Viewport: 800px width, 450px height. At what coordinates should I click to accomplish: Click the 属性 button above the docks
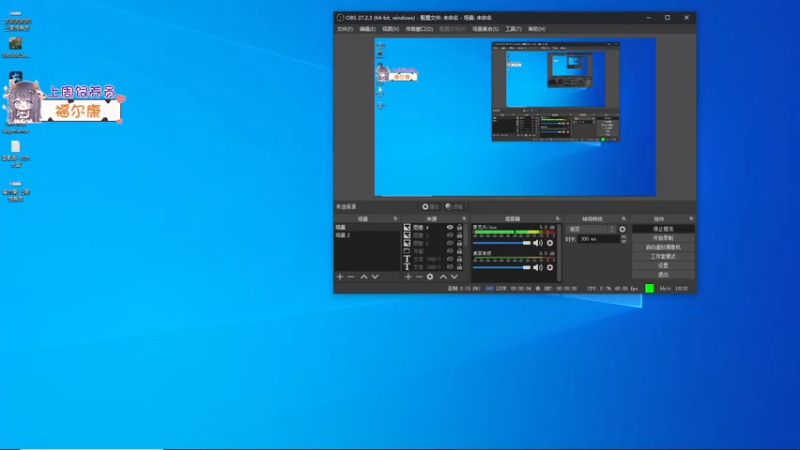tap(430, 207)
